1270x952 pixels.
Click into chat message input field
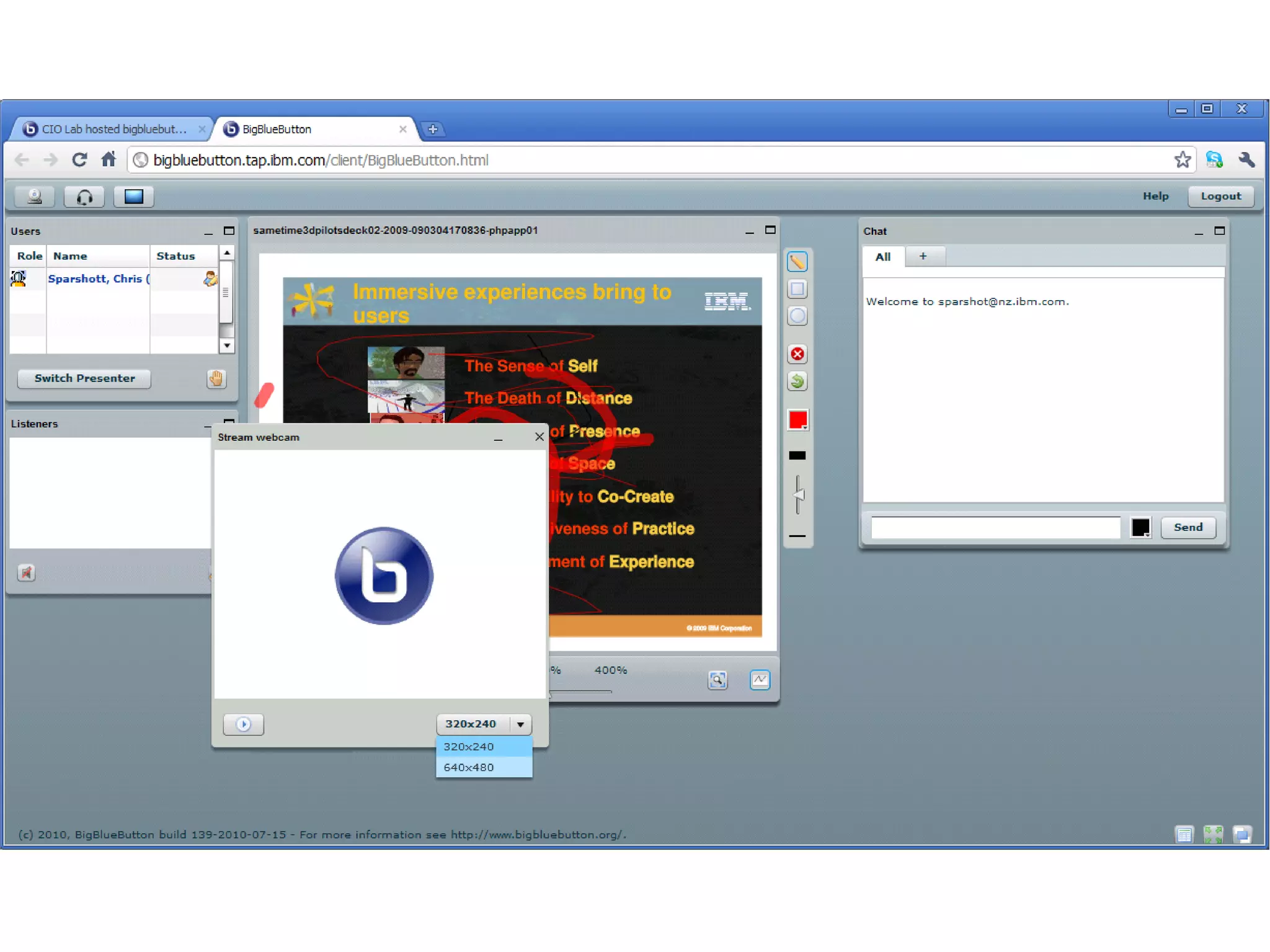[x=995, y=527]
